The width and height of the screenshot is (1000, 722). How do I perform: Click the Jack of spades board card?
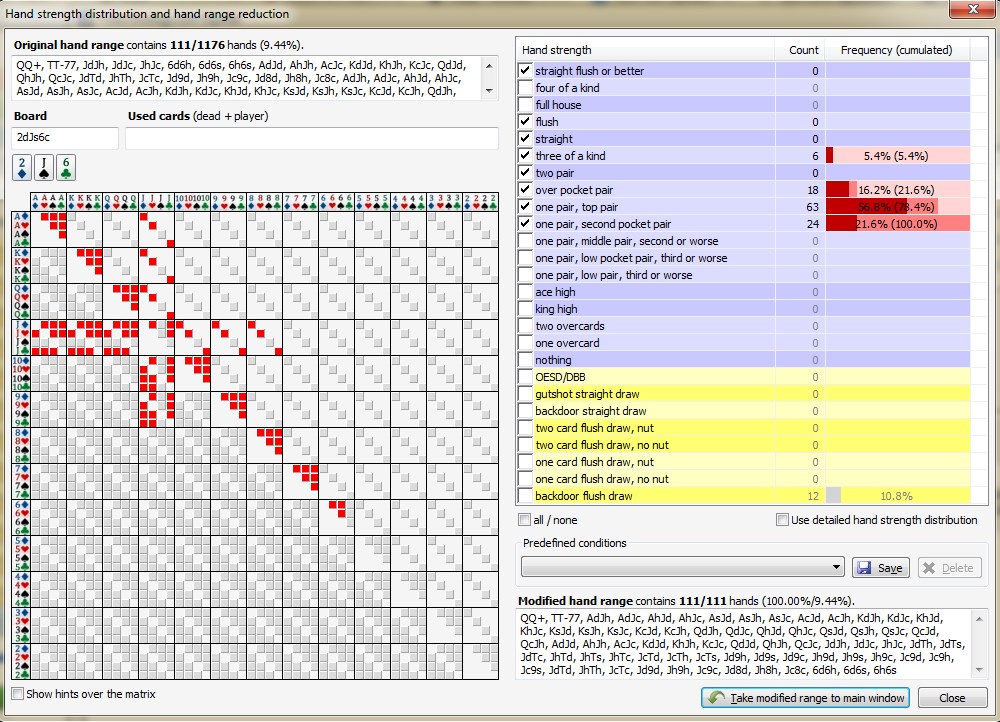44,167
